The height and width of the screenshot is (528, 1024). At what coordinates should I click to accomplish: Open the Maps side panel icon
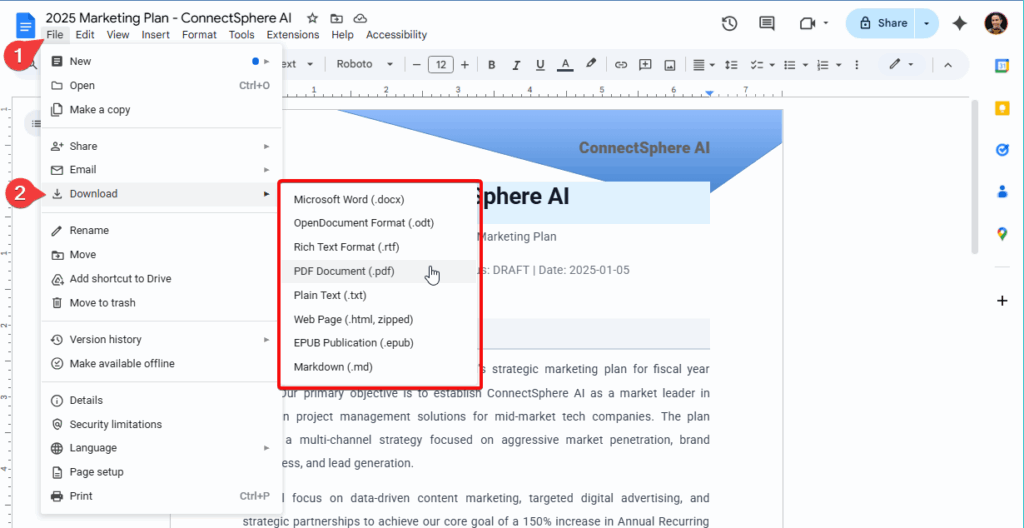pos(1002,234)
